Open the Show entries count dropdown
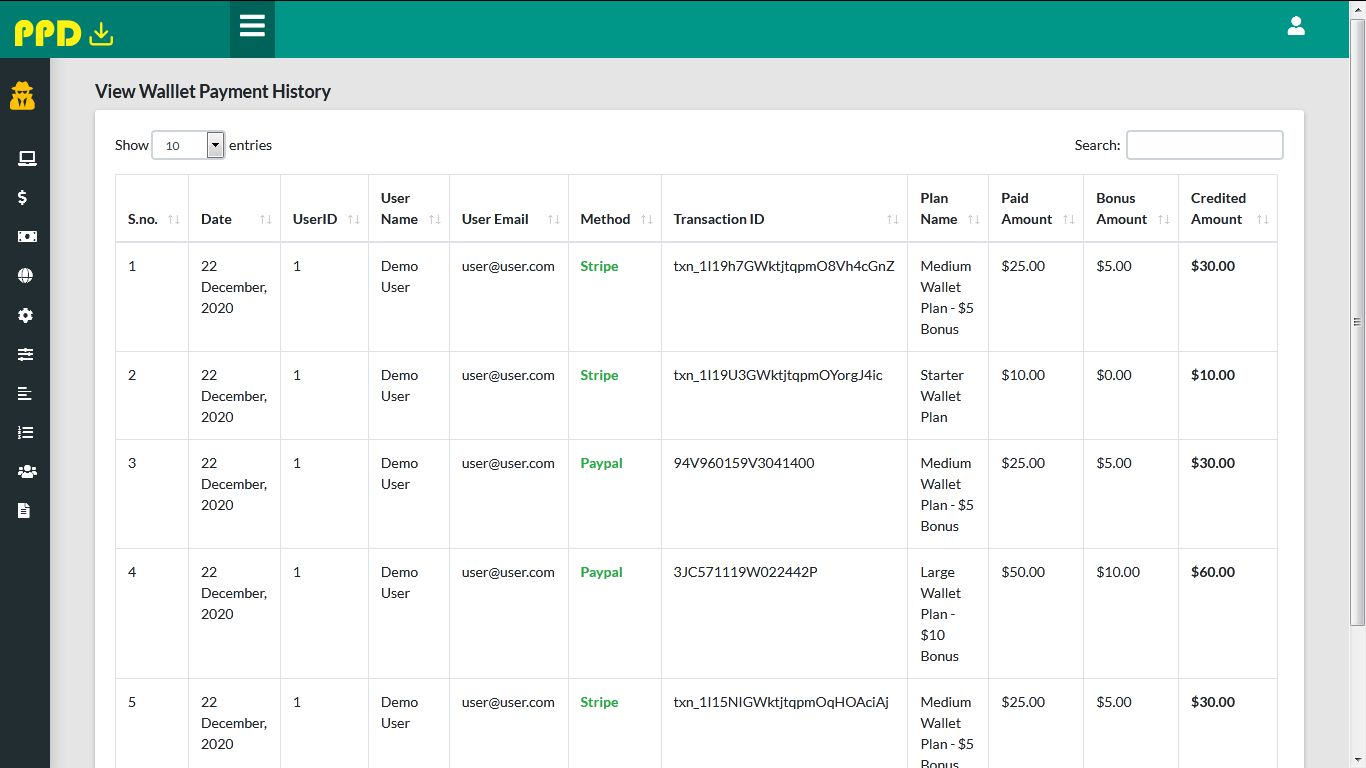Viewport: 1366px width, 768px height. [x=188, y=145]
